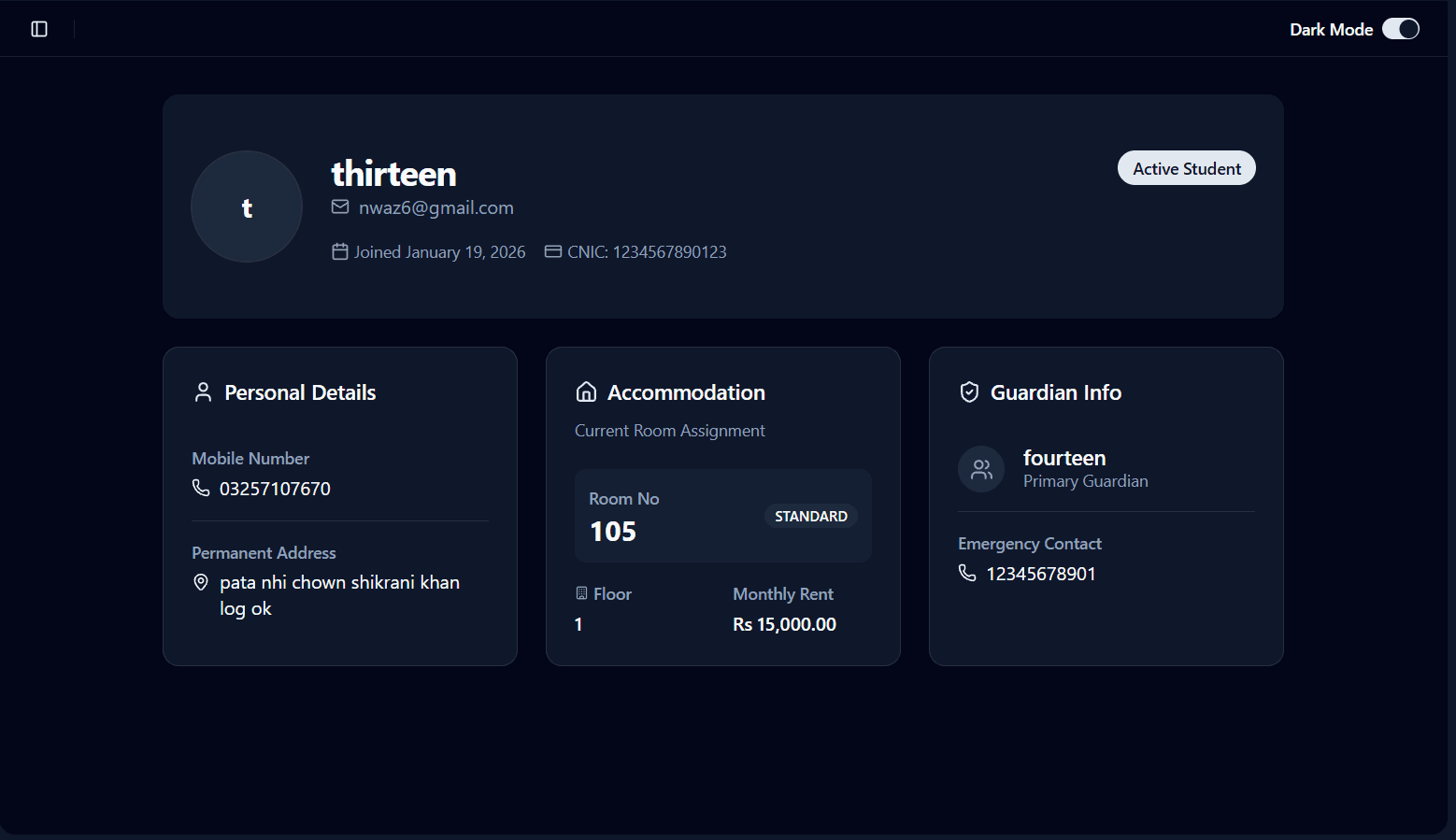
Task: Click the building icon next to Floor
Action: click(x=581, y=593)
